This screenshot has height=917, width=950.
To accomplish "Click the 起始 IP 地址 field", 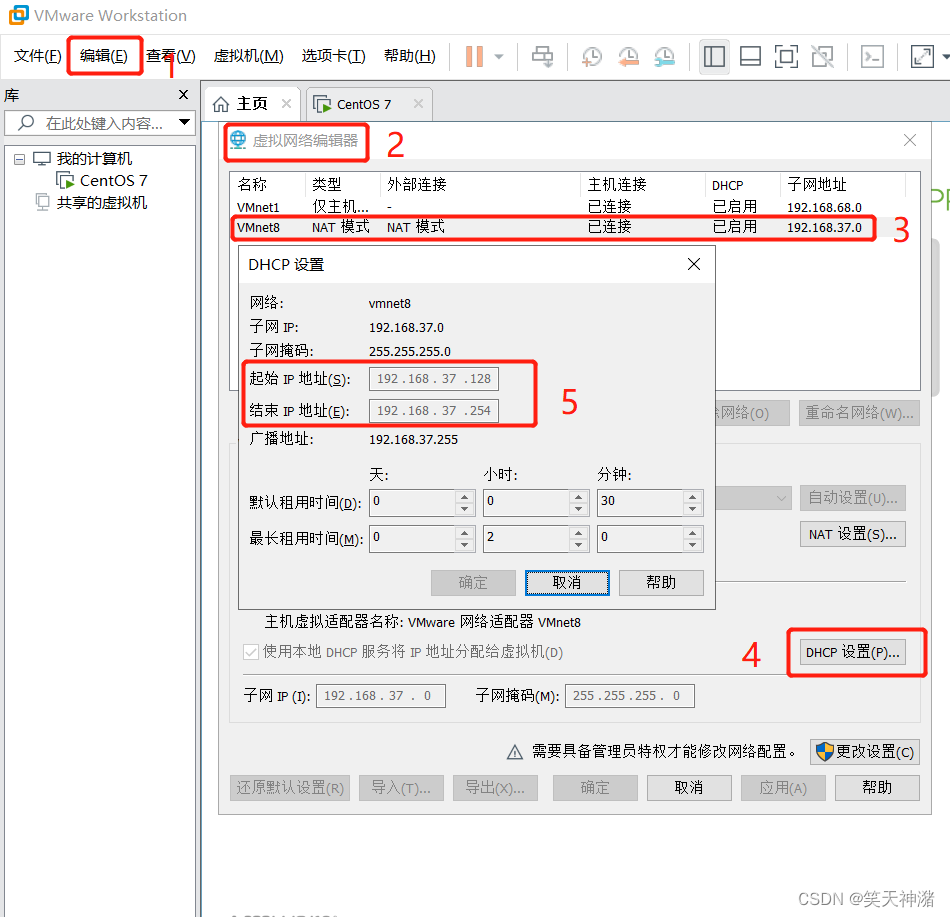I will (434, 379).
